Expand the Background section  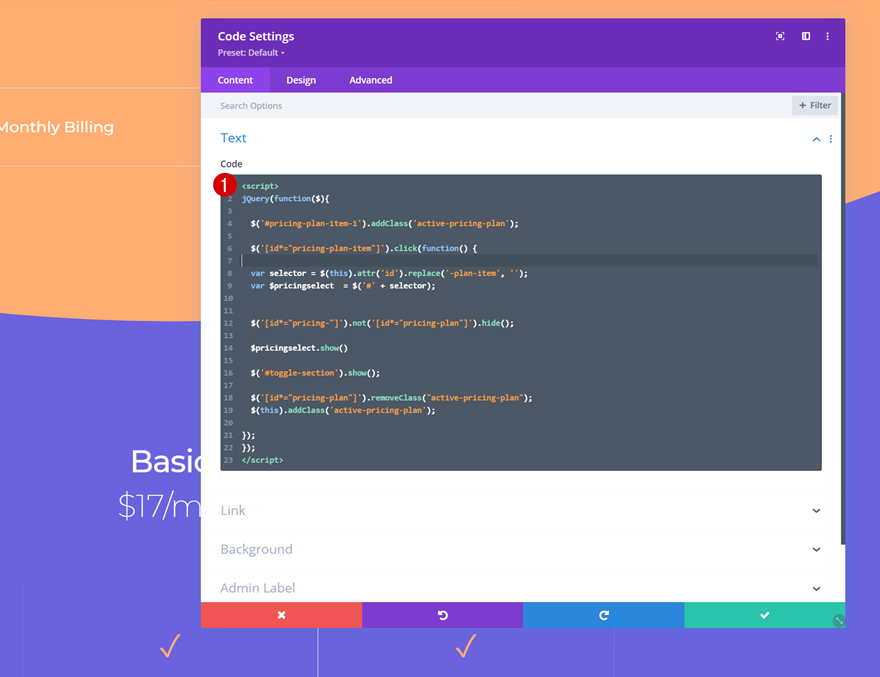[520, 549]
